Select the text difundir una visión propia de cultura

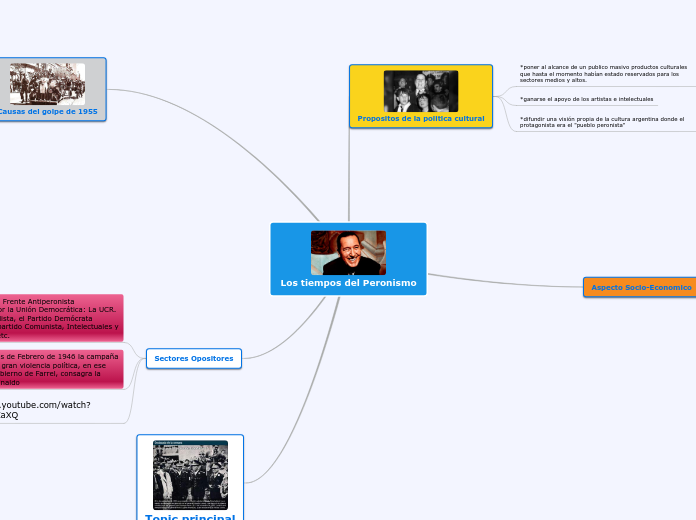602,122
